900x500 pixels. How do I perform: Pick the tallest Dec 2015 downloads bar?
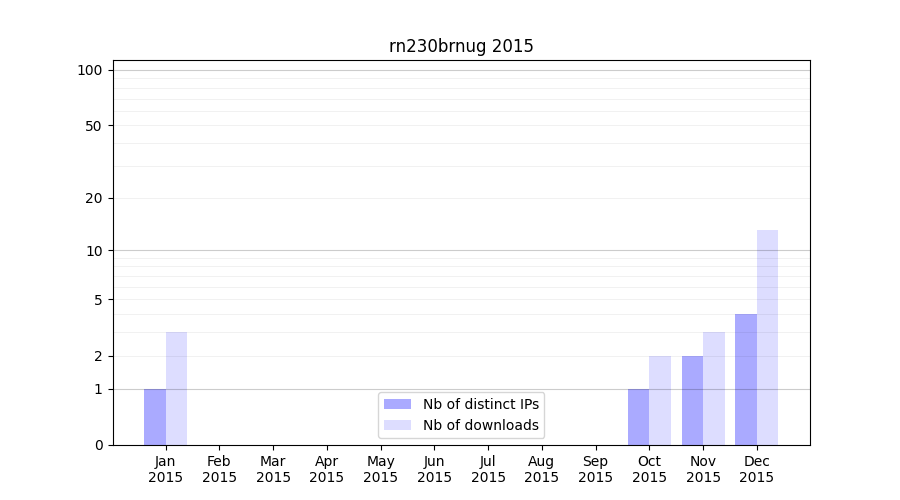click(x=767, y=338)
